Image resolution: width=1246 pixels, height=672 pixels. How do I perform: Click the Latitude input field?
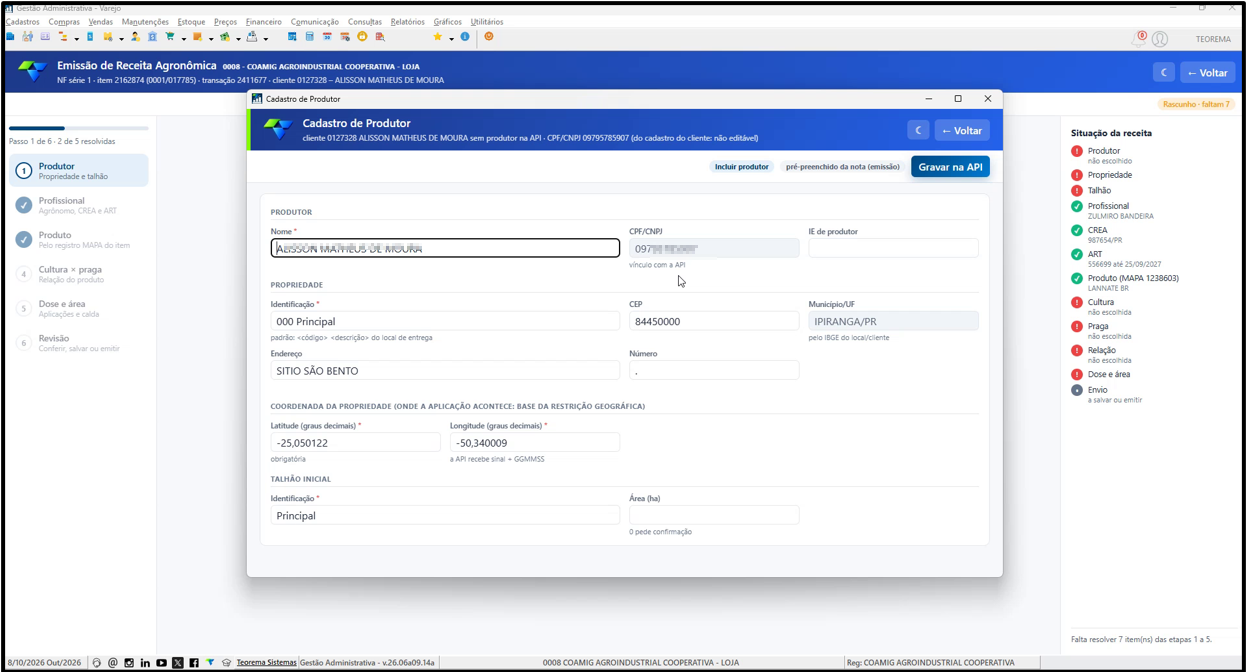pos(355,442)
